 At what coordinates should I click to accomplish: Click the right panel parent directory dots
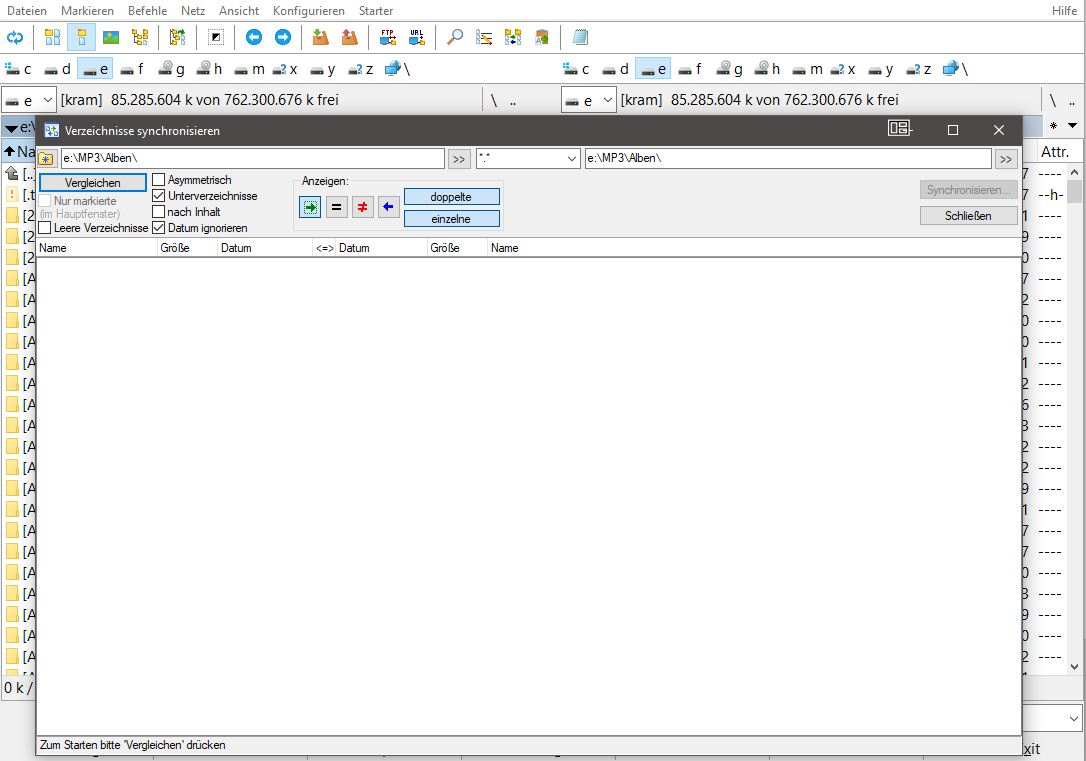pyautogui.click(x=1071, y=100)
